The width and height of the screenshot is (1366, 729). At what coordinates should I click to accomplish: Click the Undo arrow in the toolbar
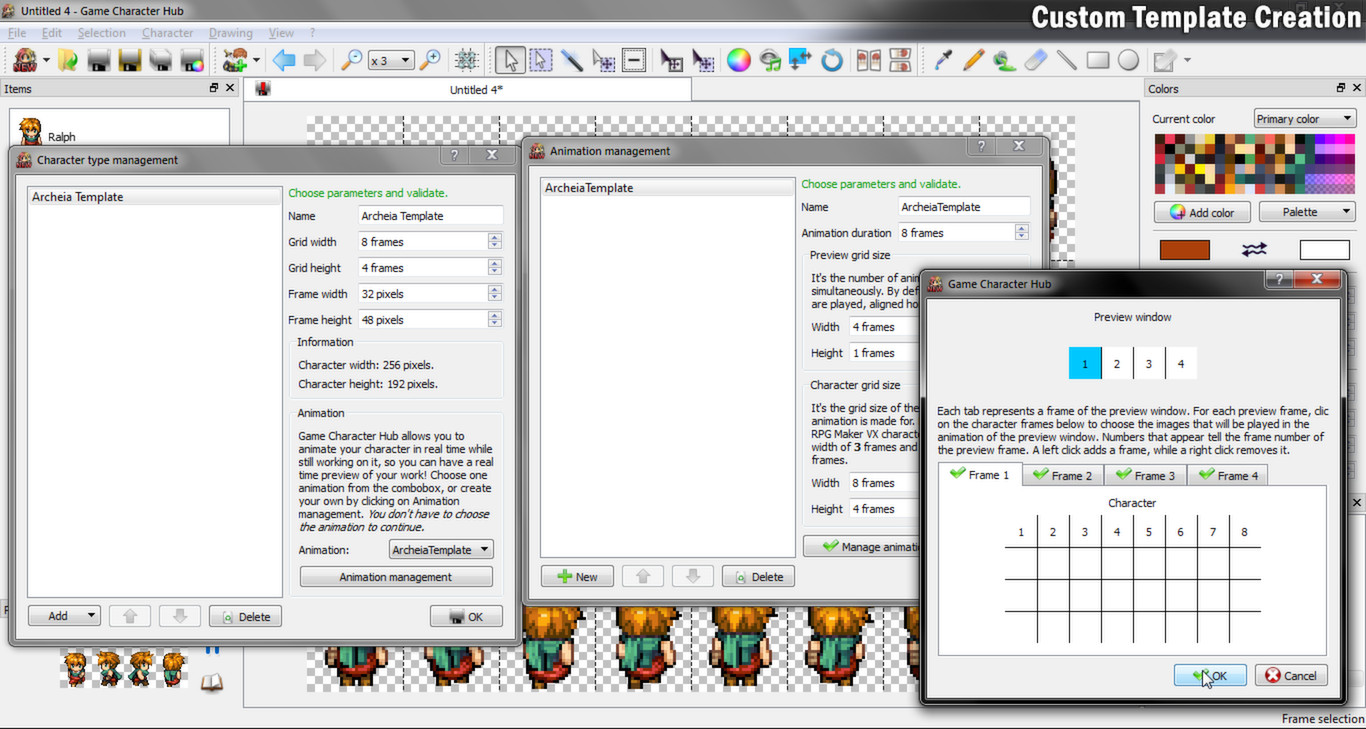[x=283, y=60]
